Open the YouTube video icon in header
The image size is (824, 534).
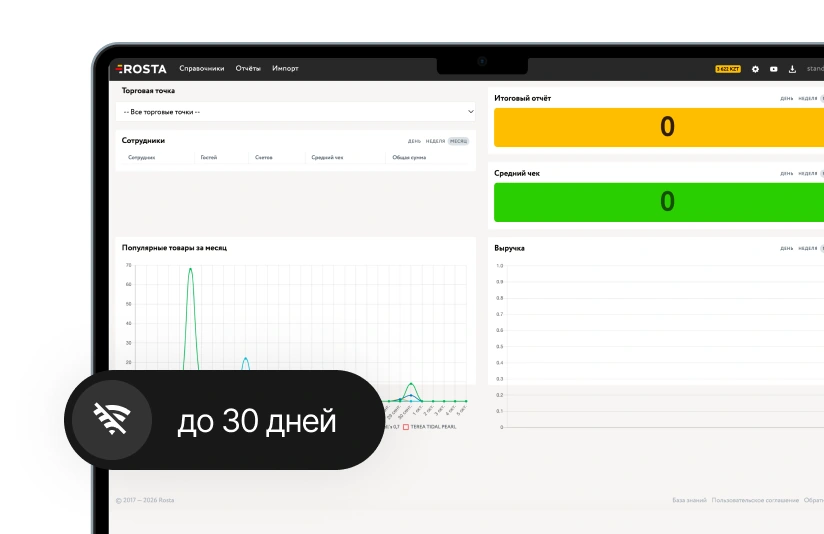tap(774, 69)
